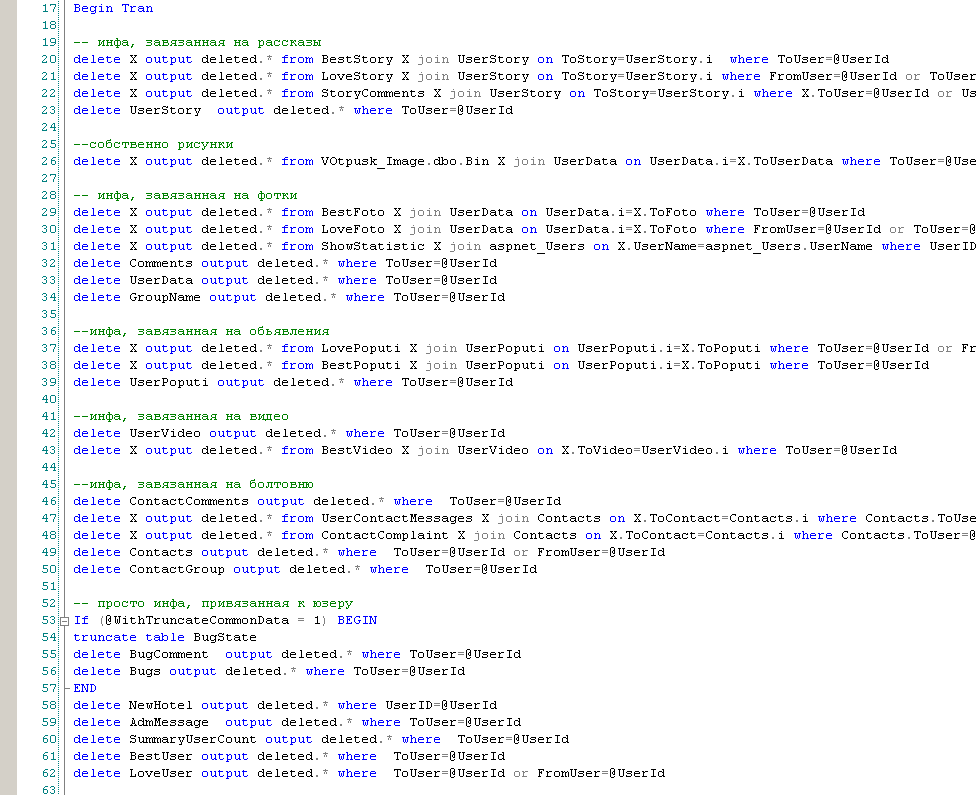Click 'AdmMessage' on line 59
The image size is (976, 795).
click(169, 723)
